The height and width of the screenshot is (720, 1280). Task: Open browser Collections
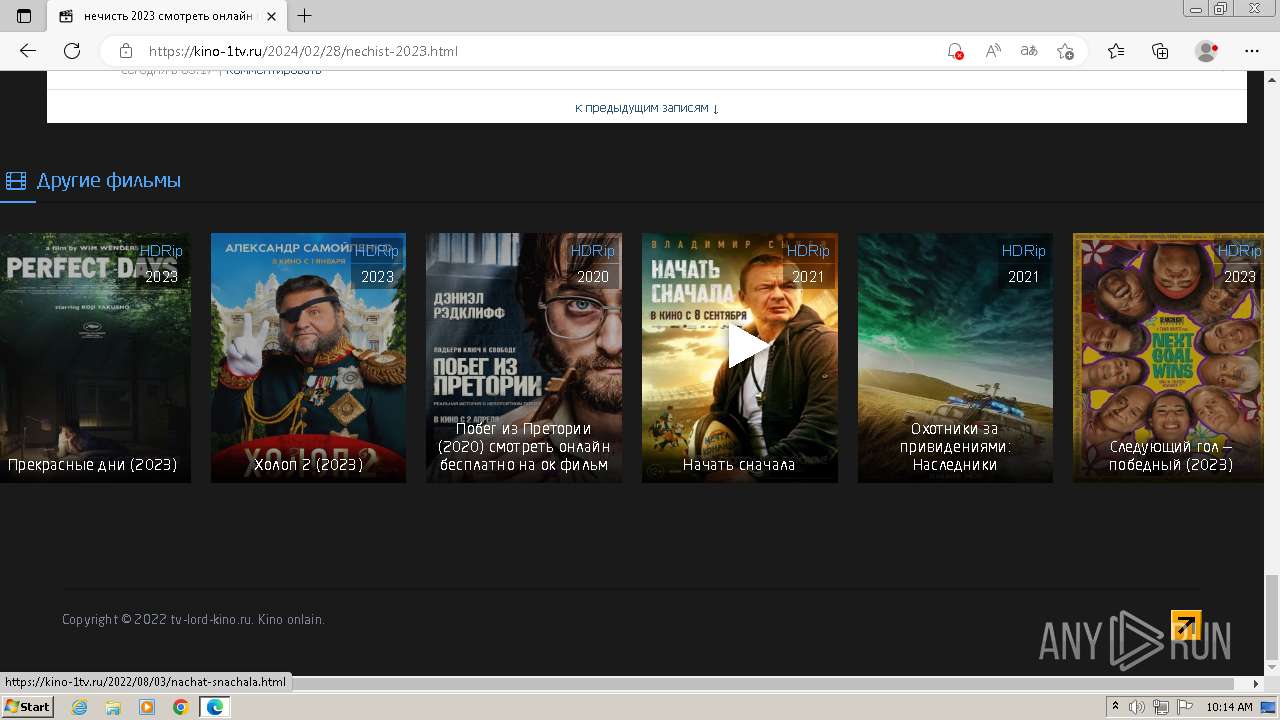tap(1160, 51)
